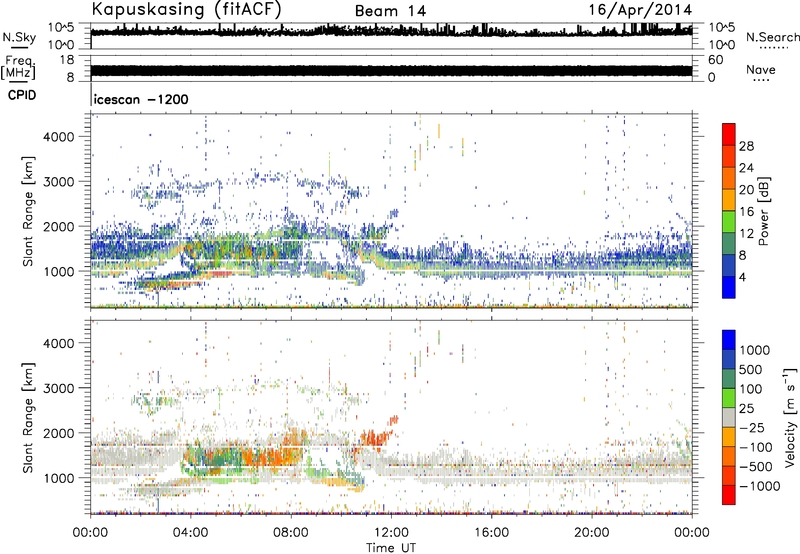Click the "CPID" row label
The height and width of the screenshot is (554, 800).
click(x=22, y=95)
